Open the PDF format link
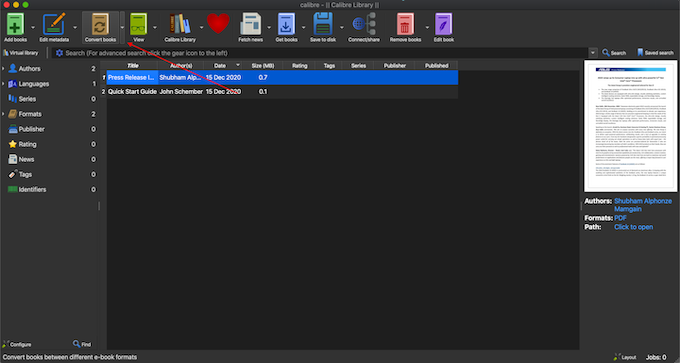This screenshot has width=680, height=363. coord(620,218)
